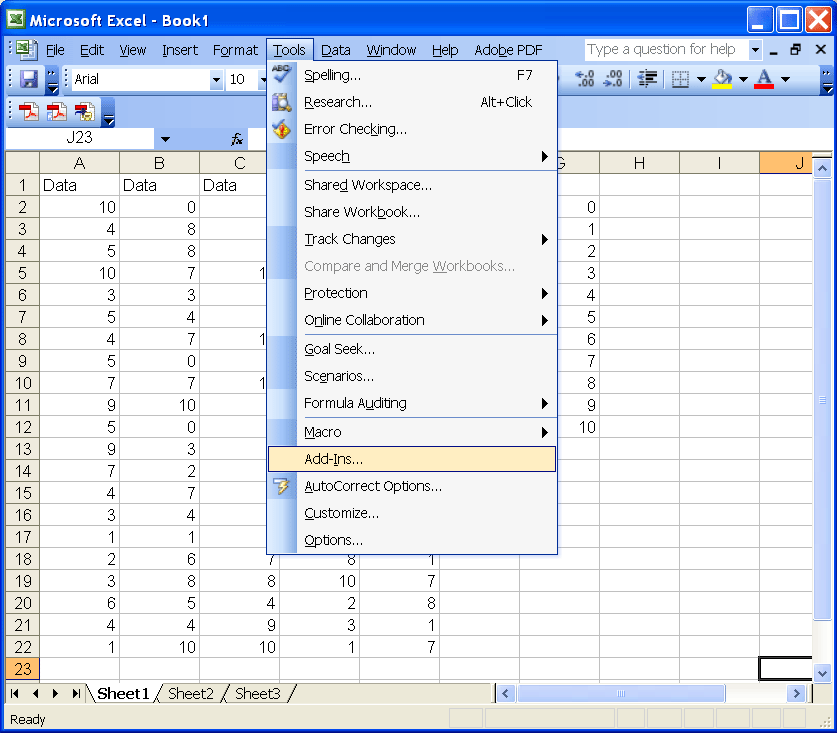
Task: Click the second Adobe PDF email icon
Action: [x=57, y=112]
